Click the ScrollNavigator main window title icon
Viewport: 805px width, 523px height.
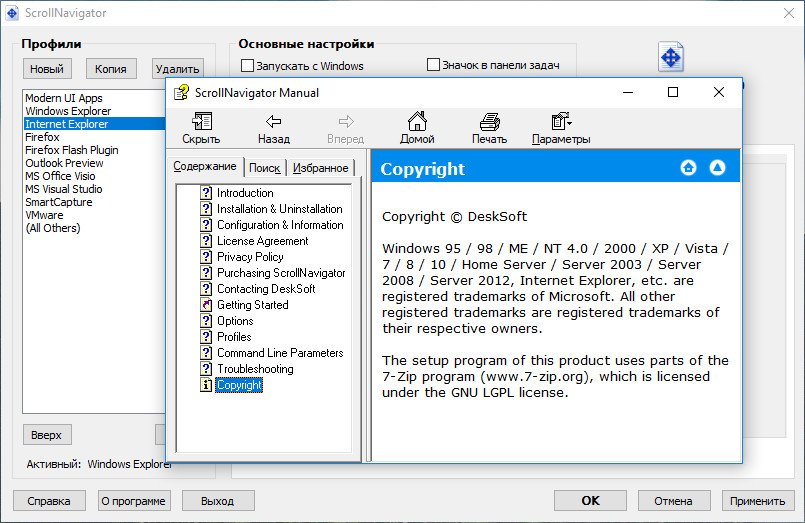click(x=12, y=13)
